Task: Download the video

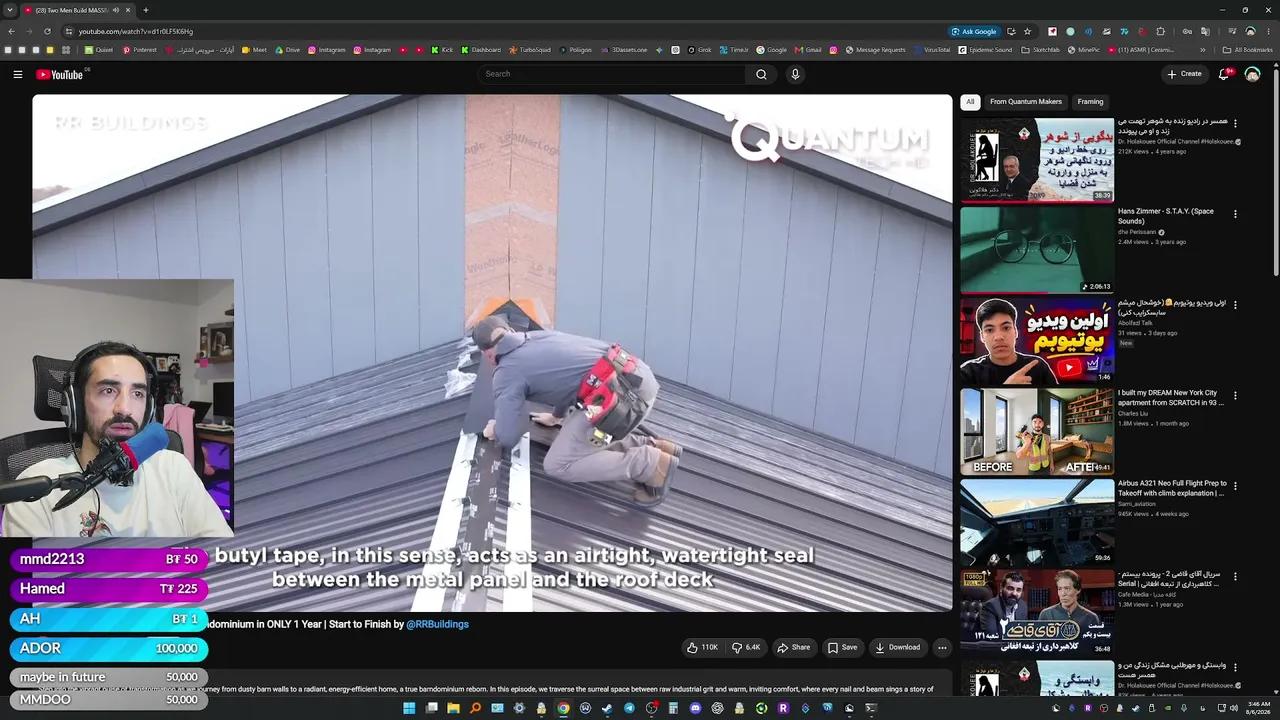Action: [897, 647]
